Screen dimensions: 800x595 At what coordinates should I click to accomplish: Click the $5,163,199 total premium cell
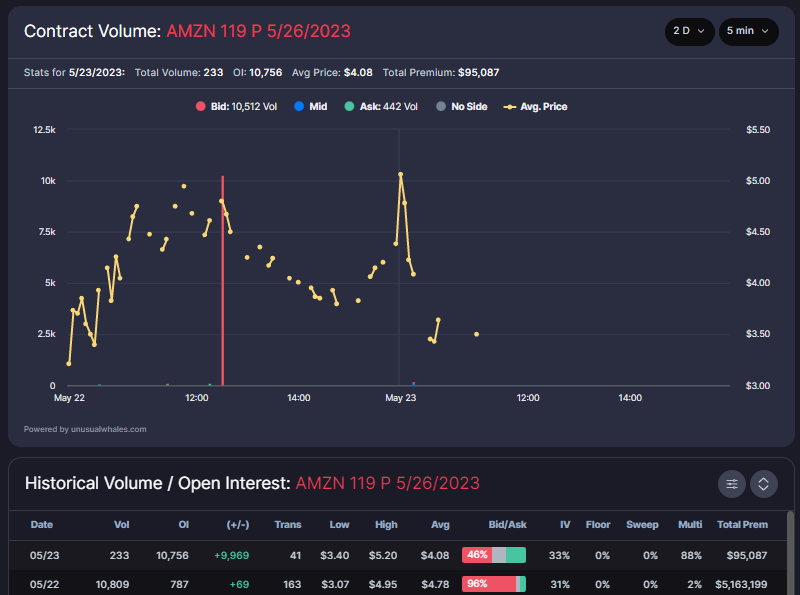coord(741,584)
